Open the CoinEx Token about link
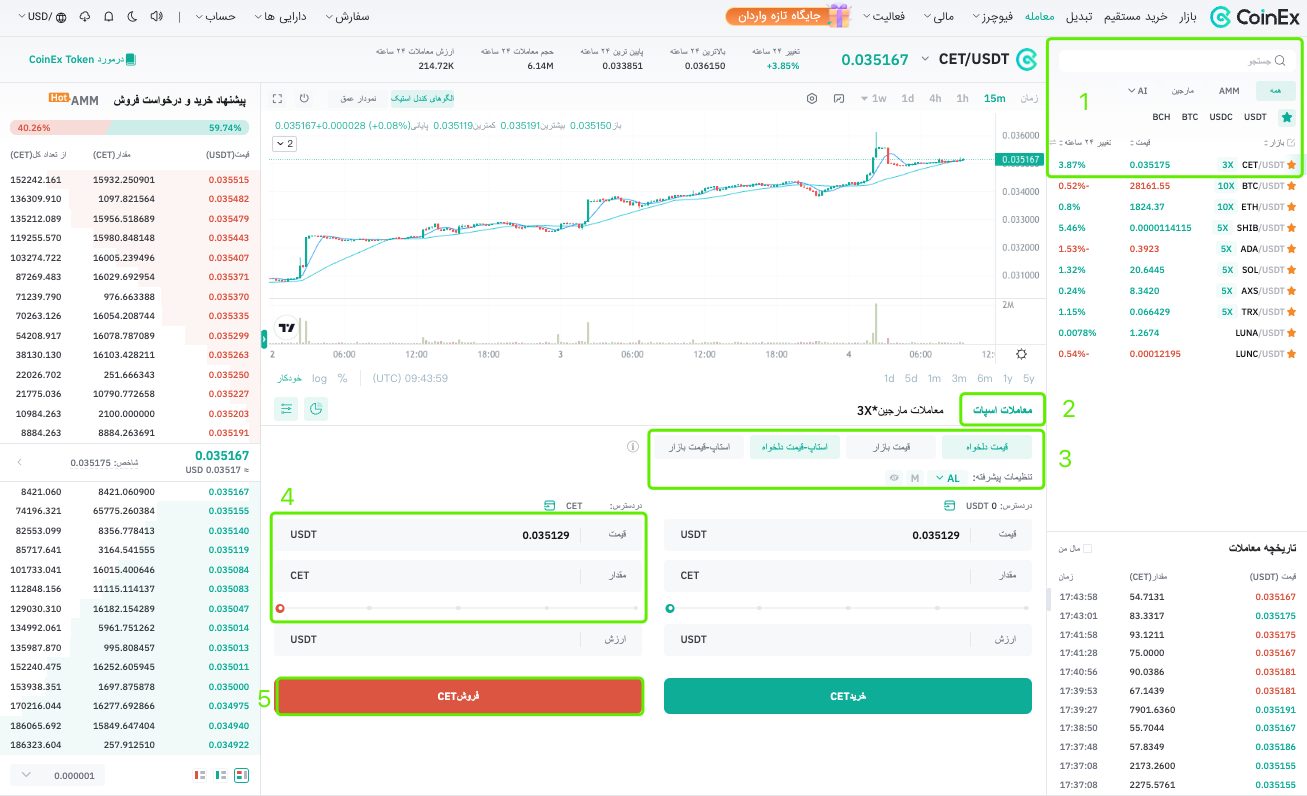The width and height of the screenshot is (1307, 796). (82, 60)
